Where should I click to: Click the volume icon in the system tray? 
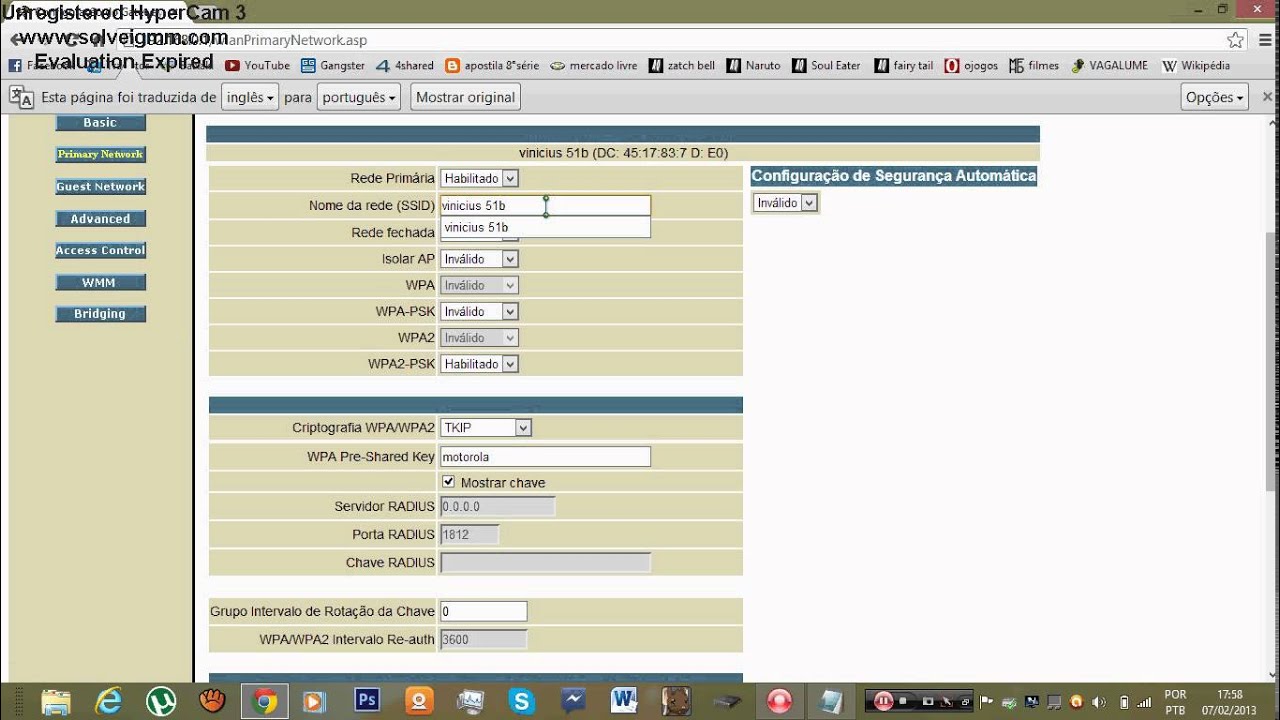click(x=1100, y=701)
